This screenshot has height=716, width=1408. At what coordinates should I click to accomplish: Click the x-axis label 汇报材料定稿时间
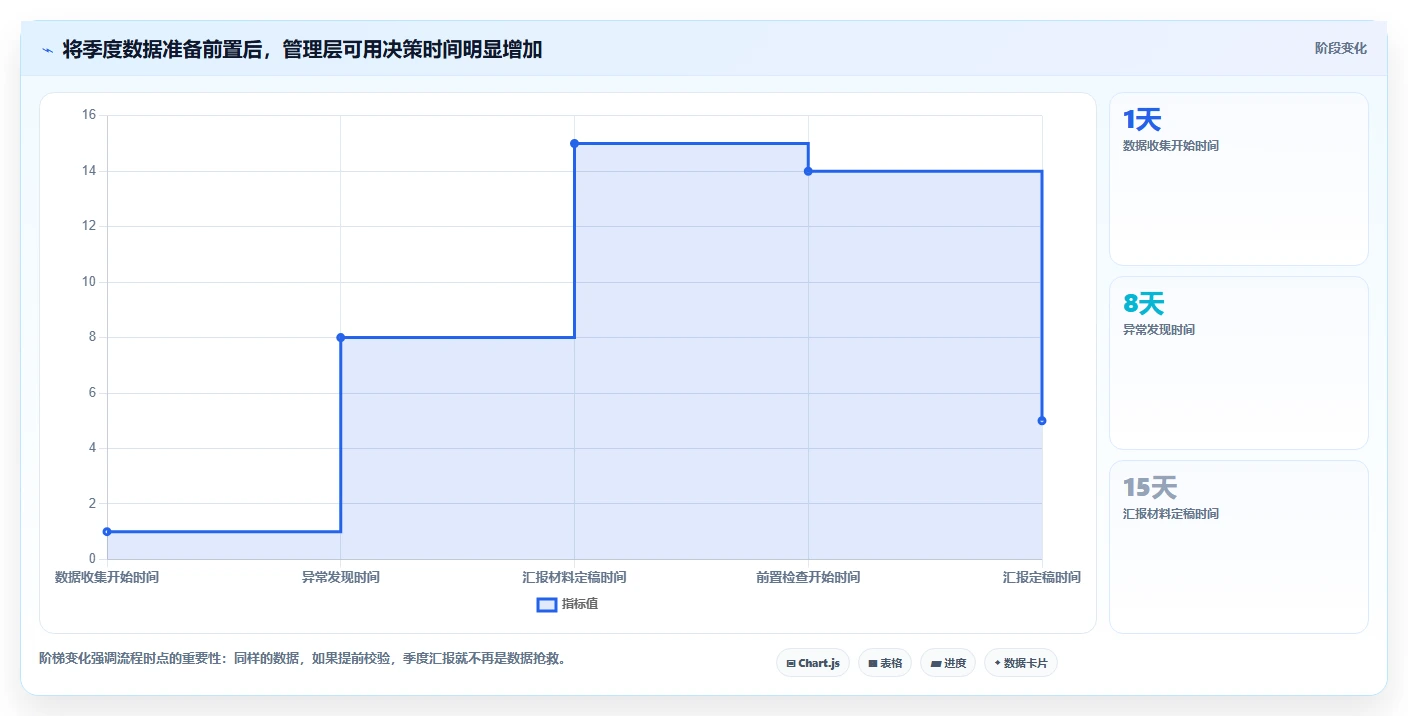(574, 577)
